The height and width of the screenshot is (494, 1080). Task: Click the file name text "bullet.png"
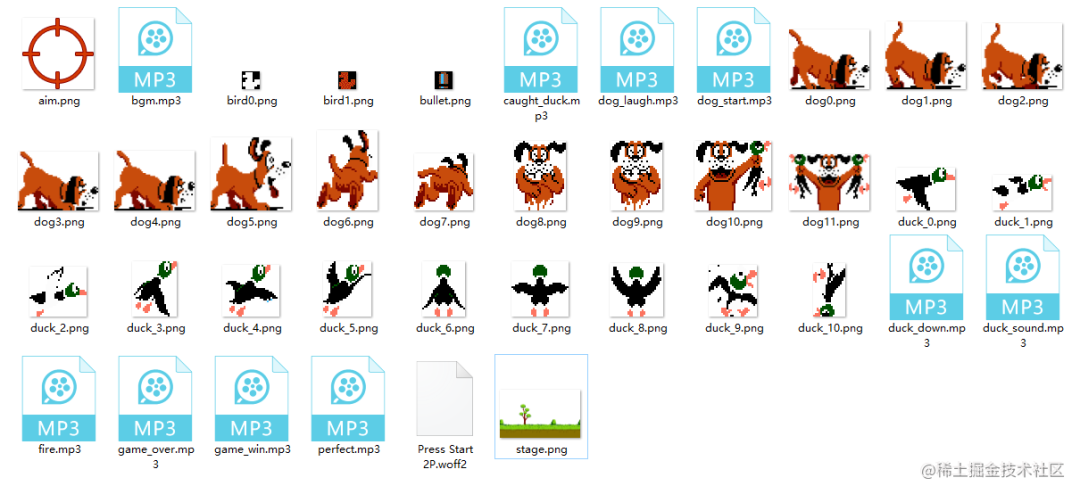pyautogui.click(x=445, y=101)
